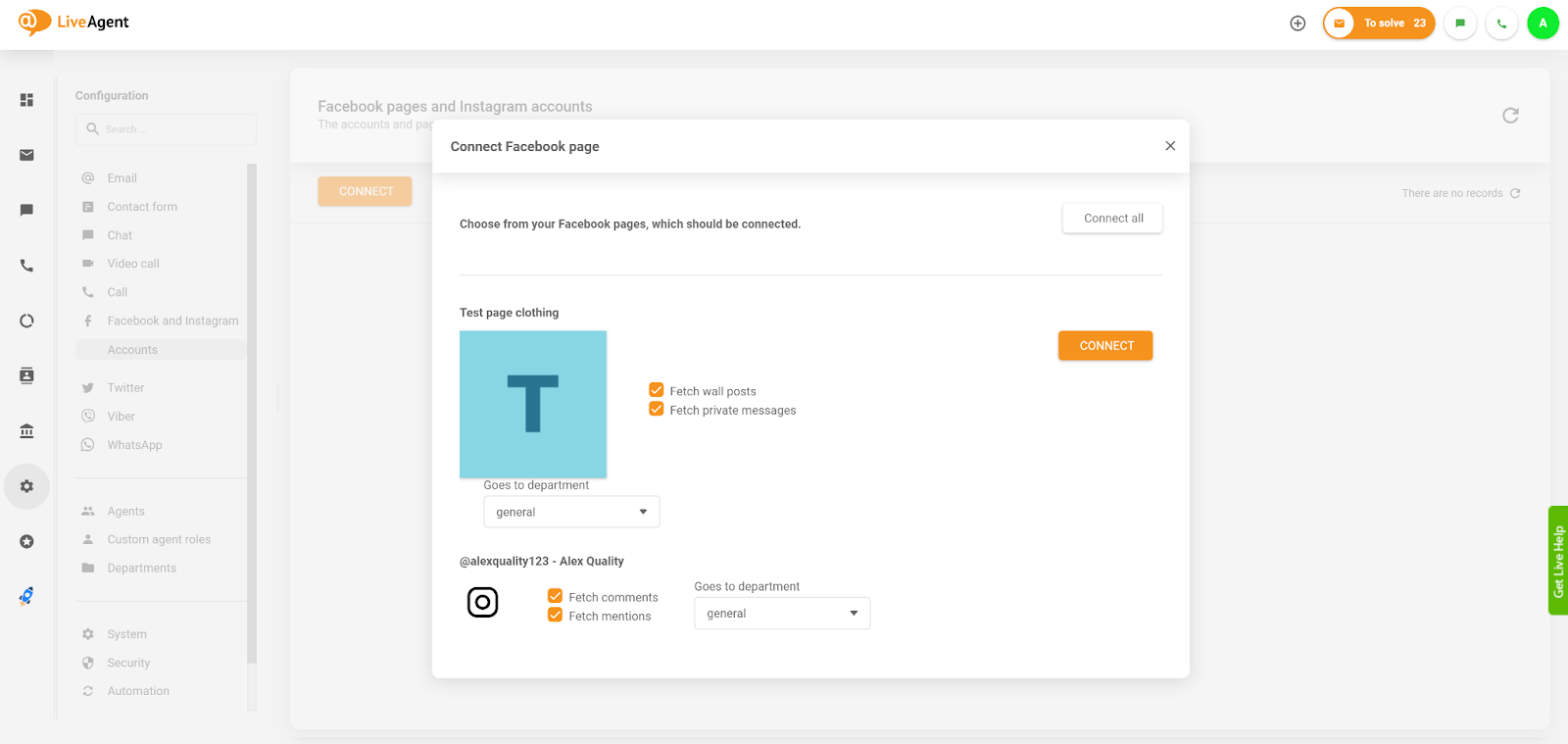Open Twitter configuration menu item
Screen dimensions: 1568x744
coord(125,388)
